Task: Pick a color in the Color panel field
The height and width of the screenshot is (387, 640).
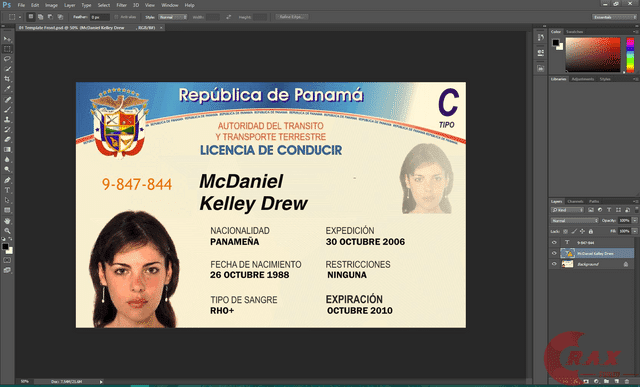Action: [593, 54]
